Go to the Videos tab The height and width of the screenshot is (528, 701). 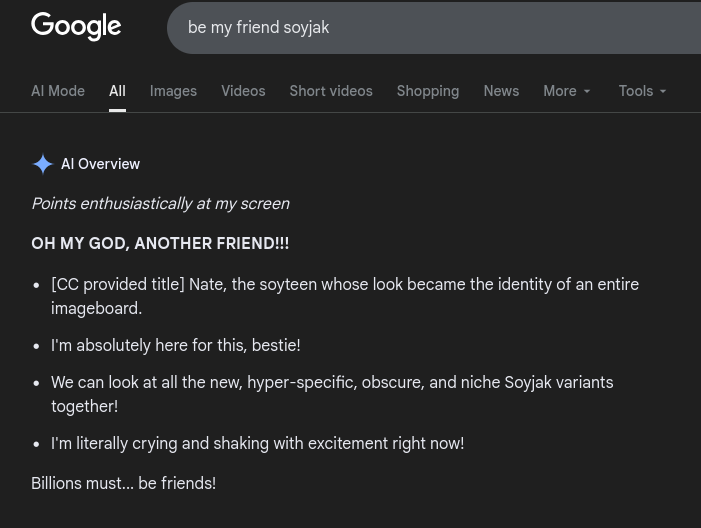pyautogui.click(x=243, y=91)
